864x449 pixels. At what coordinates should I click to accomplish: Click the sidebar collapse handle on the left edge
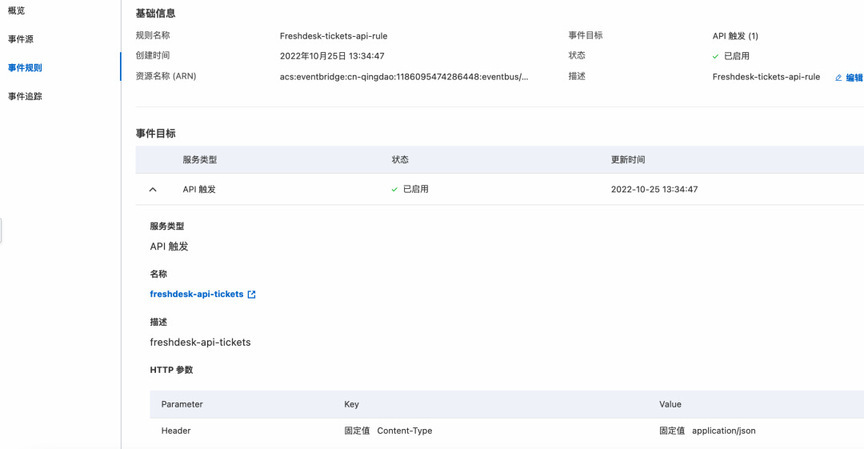[1, 230]
